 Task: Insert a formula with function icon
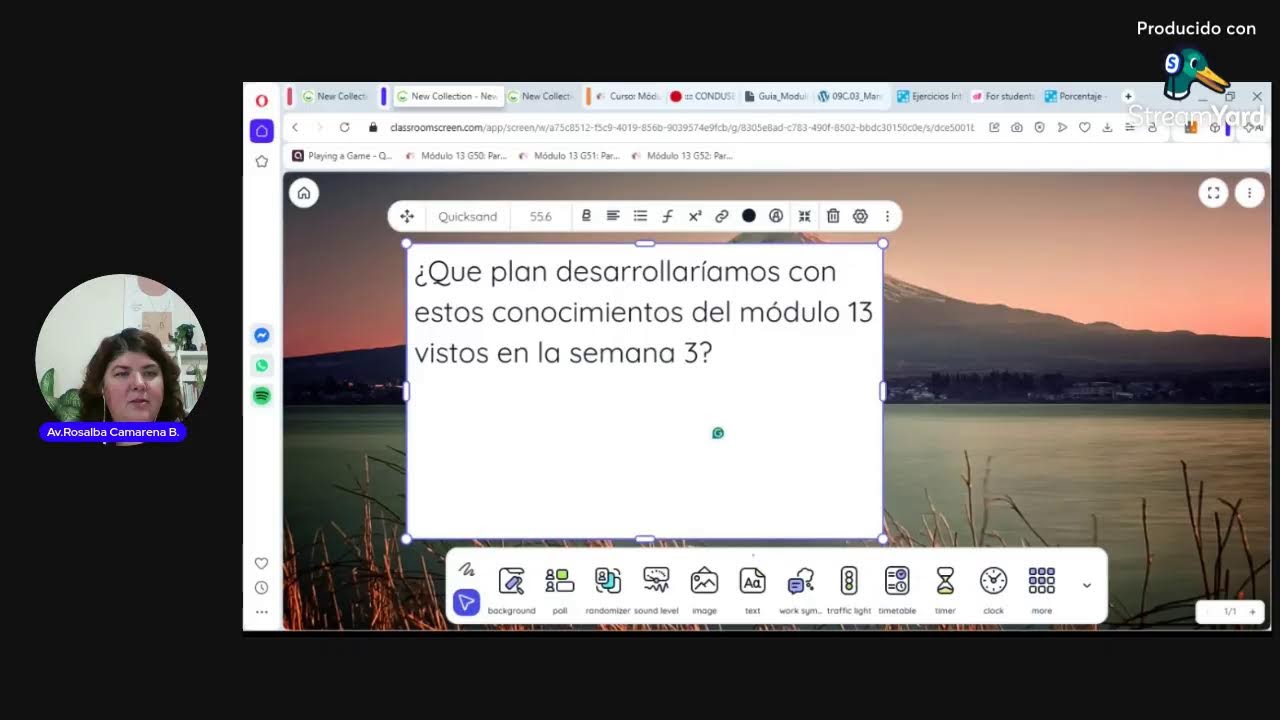667,216
